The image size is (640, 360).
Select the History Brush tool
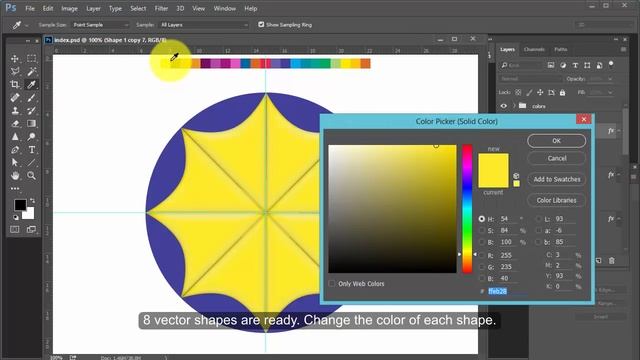[x=31, y=111]
